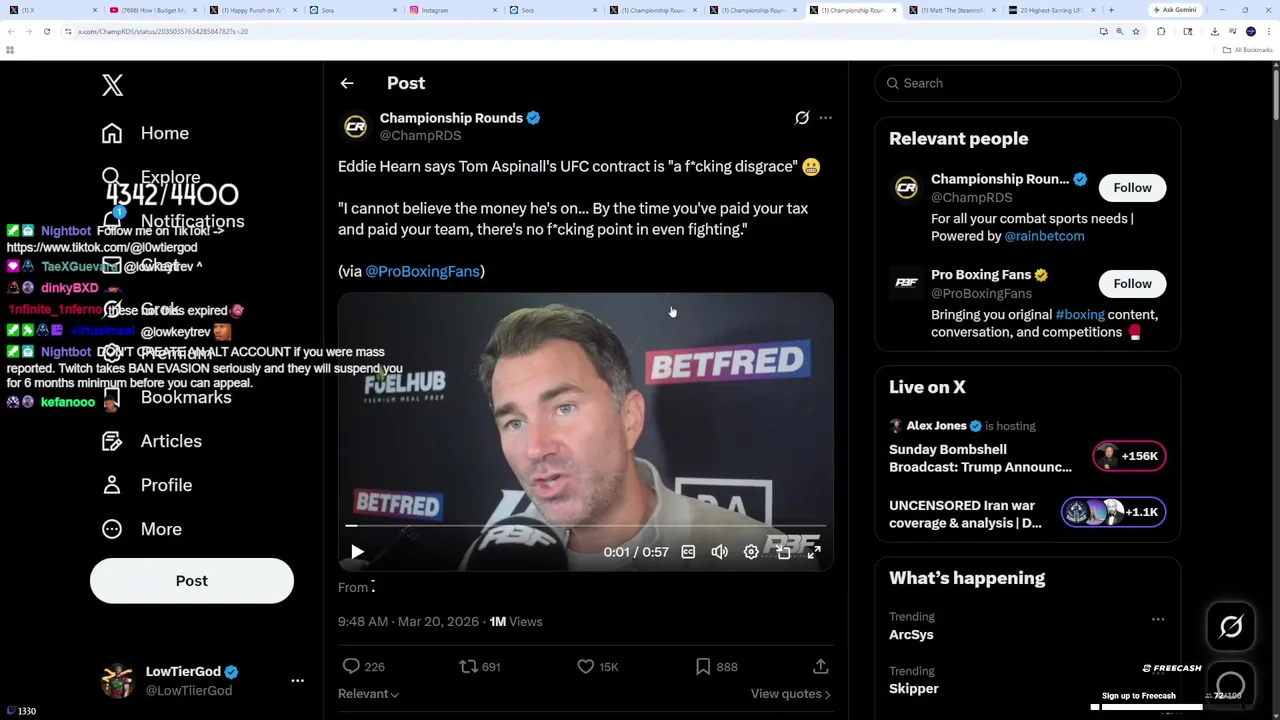The height and width of the screenshot is (720, 1280).
Task: Enter fullscreen video mode
Action: pyautogui.click(x=814, y=552)
